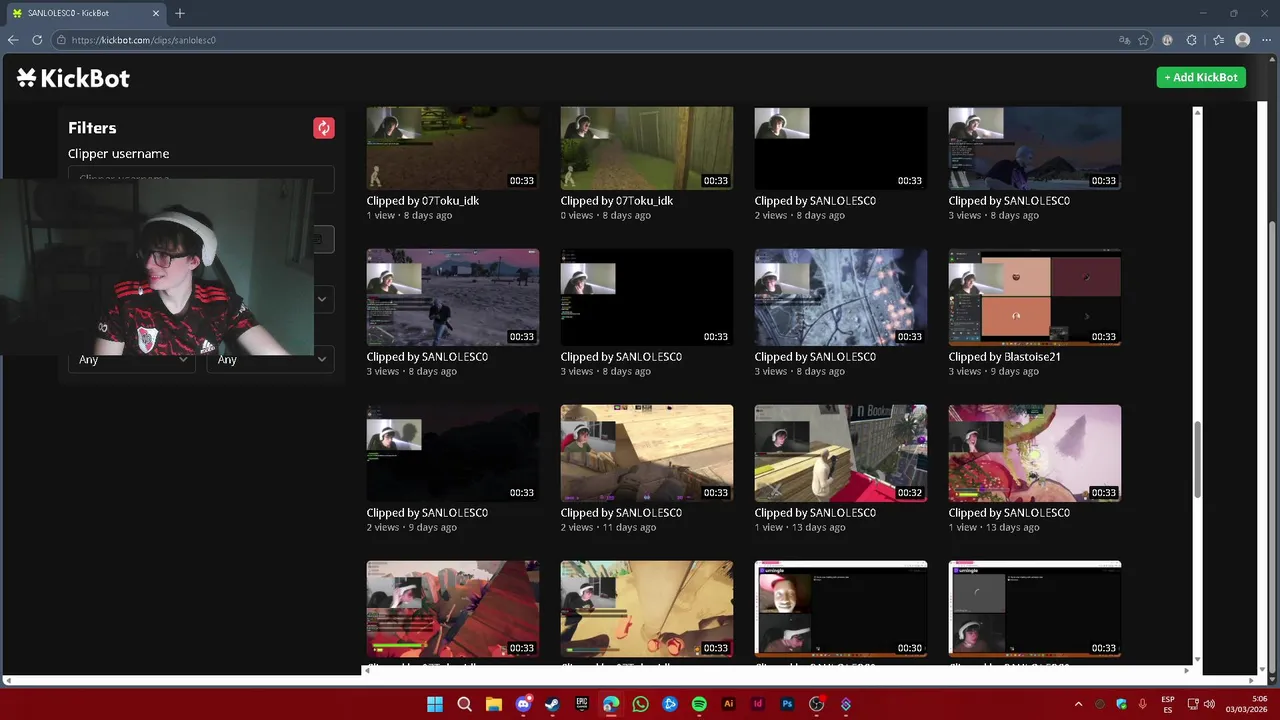Play the top-down map view clip thumbnail
Screen dimensions: 1280x720
point(841,297)
